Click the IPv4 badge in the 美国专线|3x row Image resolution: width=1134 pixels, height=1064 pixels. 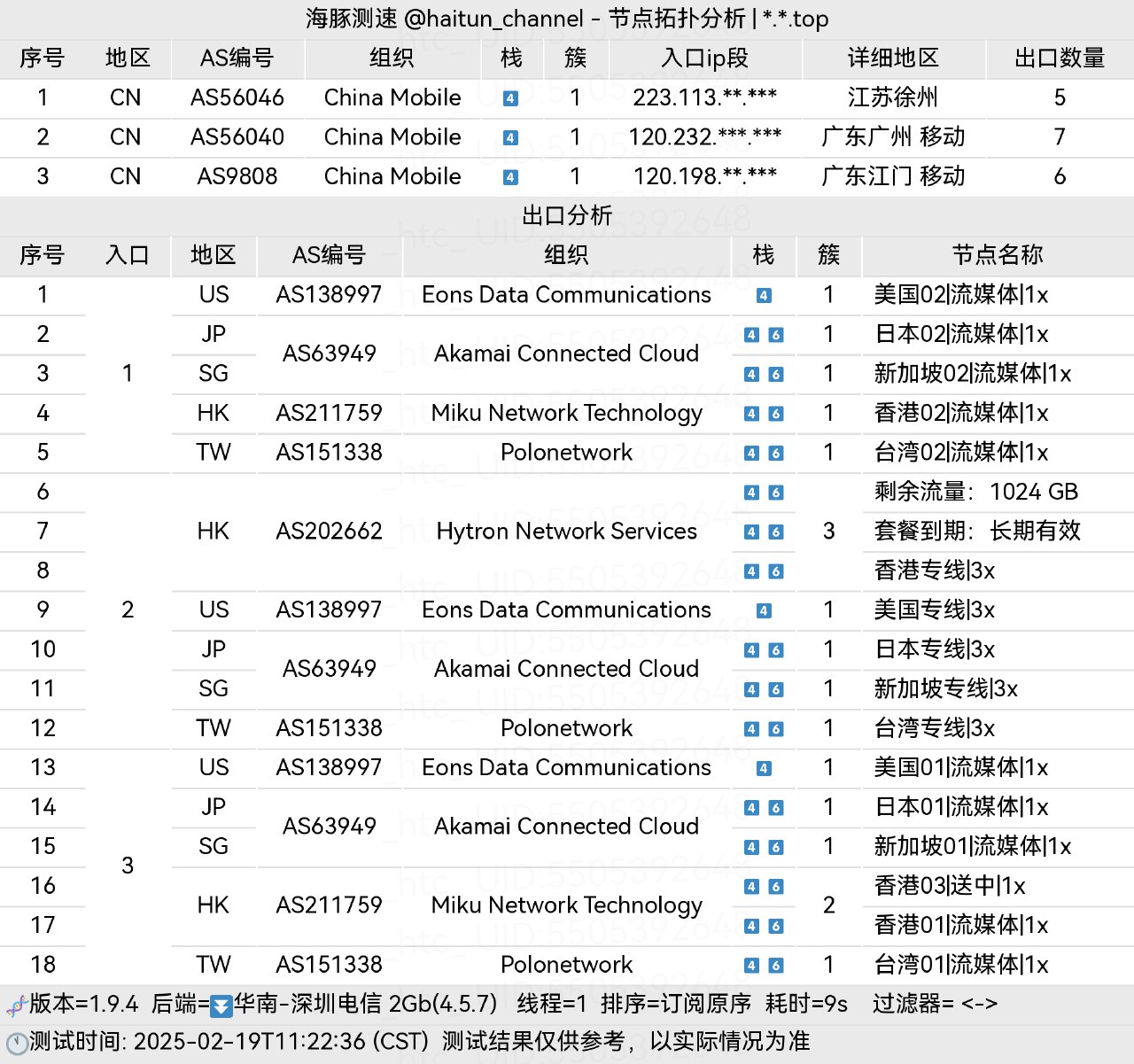click(764, 610)
